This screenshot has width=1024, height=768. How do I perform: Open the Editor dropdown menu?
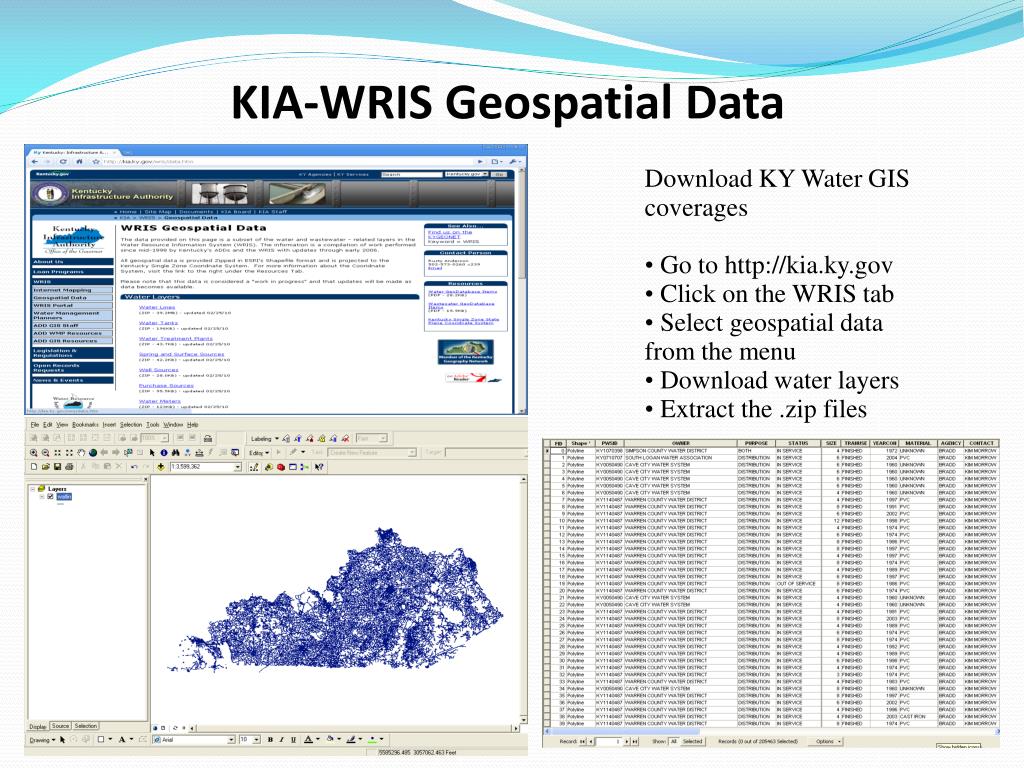pyautogui.click(x=259, y=453)
